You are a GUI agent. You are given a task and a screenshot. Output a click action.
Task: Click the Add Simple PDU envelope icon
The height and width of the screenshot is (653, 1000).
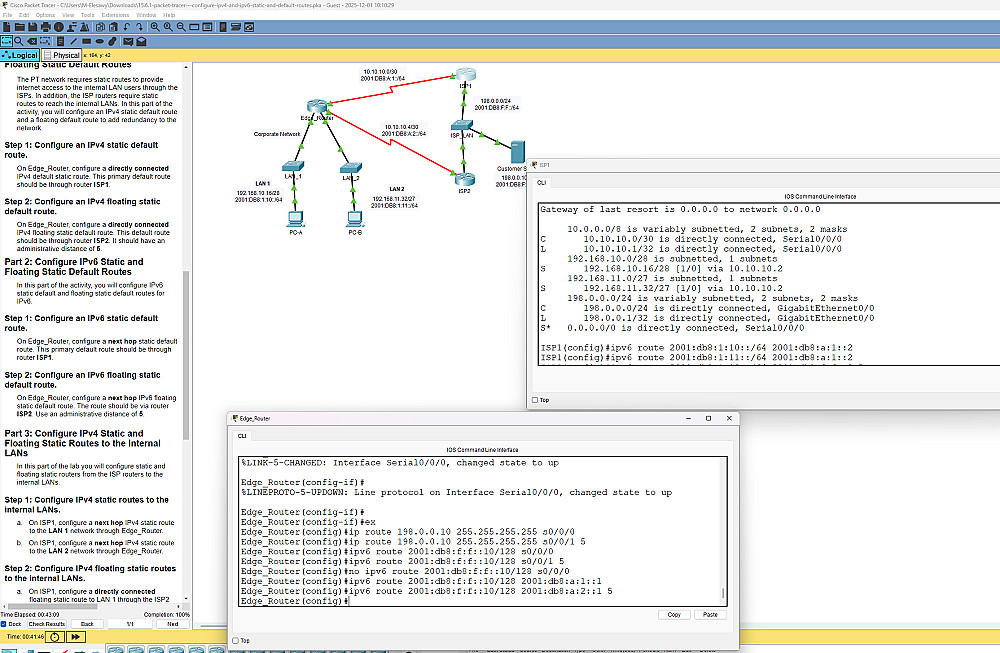click(128, 41)
